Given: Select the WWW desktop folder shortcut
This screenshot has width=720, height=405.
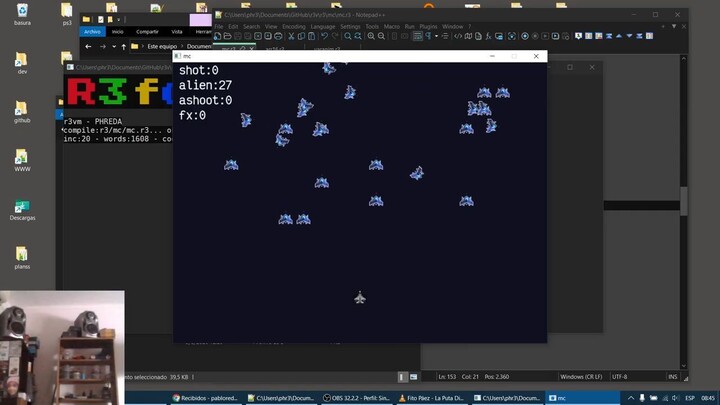Looking at the screenshot, I should coord(22,161).
